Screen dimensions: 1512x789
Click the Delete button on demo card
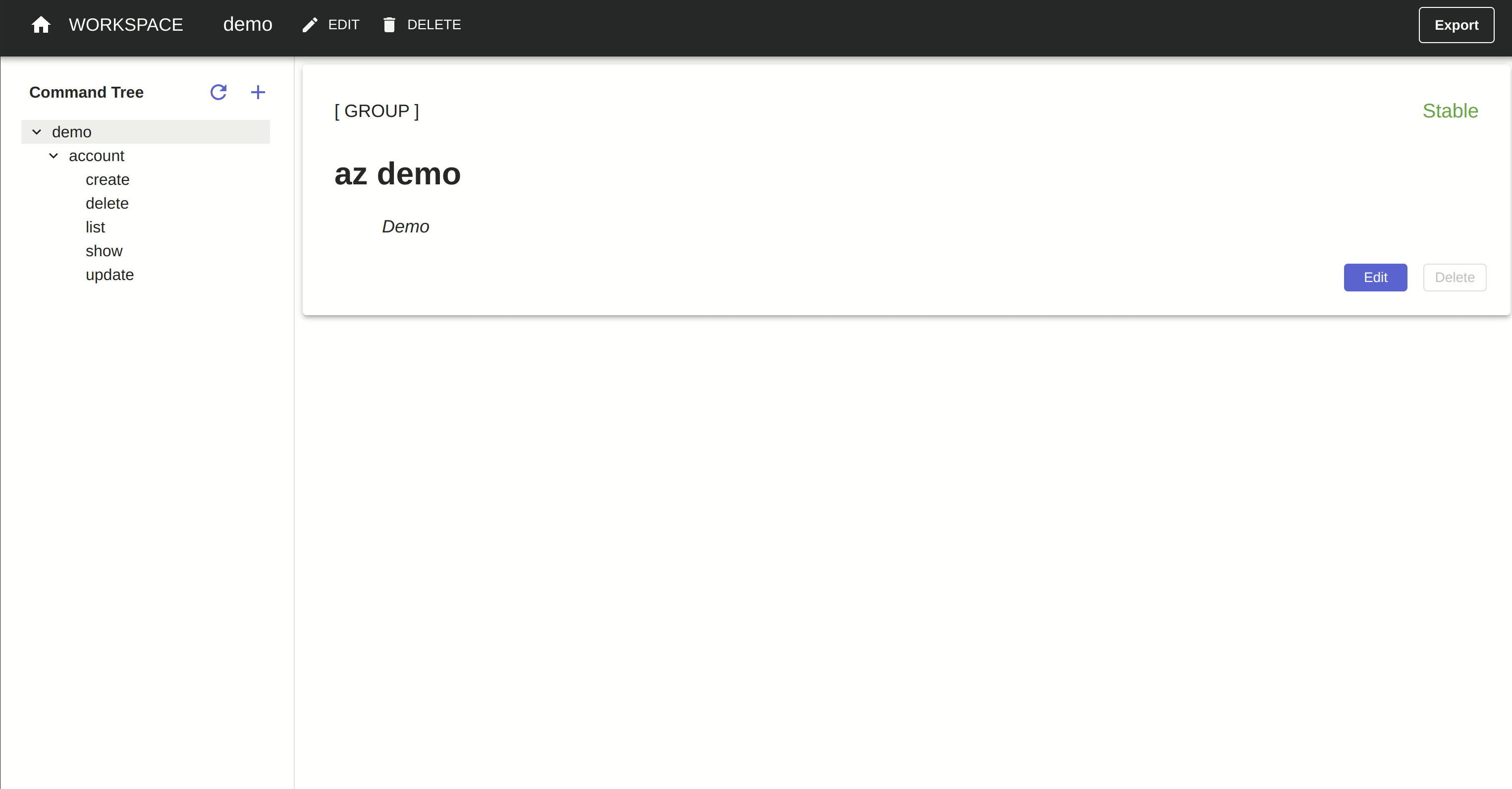coord(1455,277)
